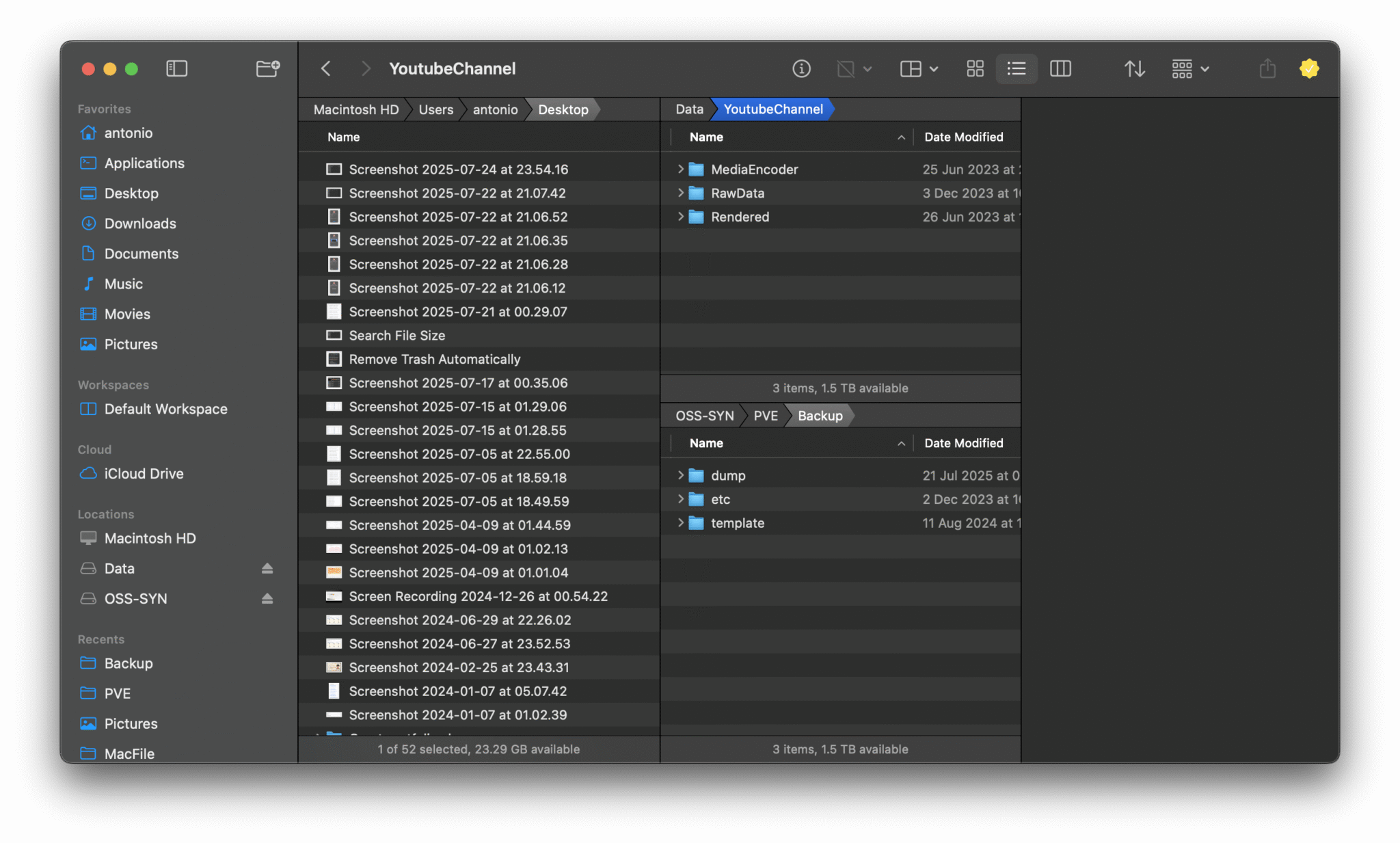Click the forward navigation arrow
The image size is (1400, 843).
pyautogui.click(x=366, y=68)
